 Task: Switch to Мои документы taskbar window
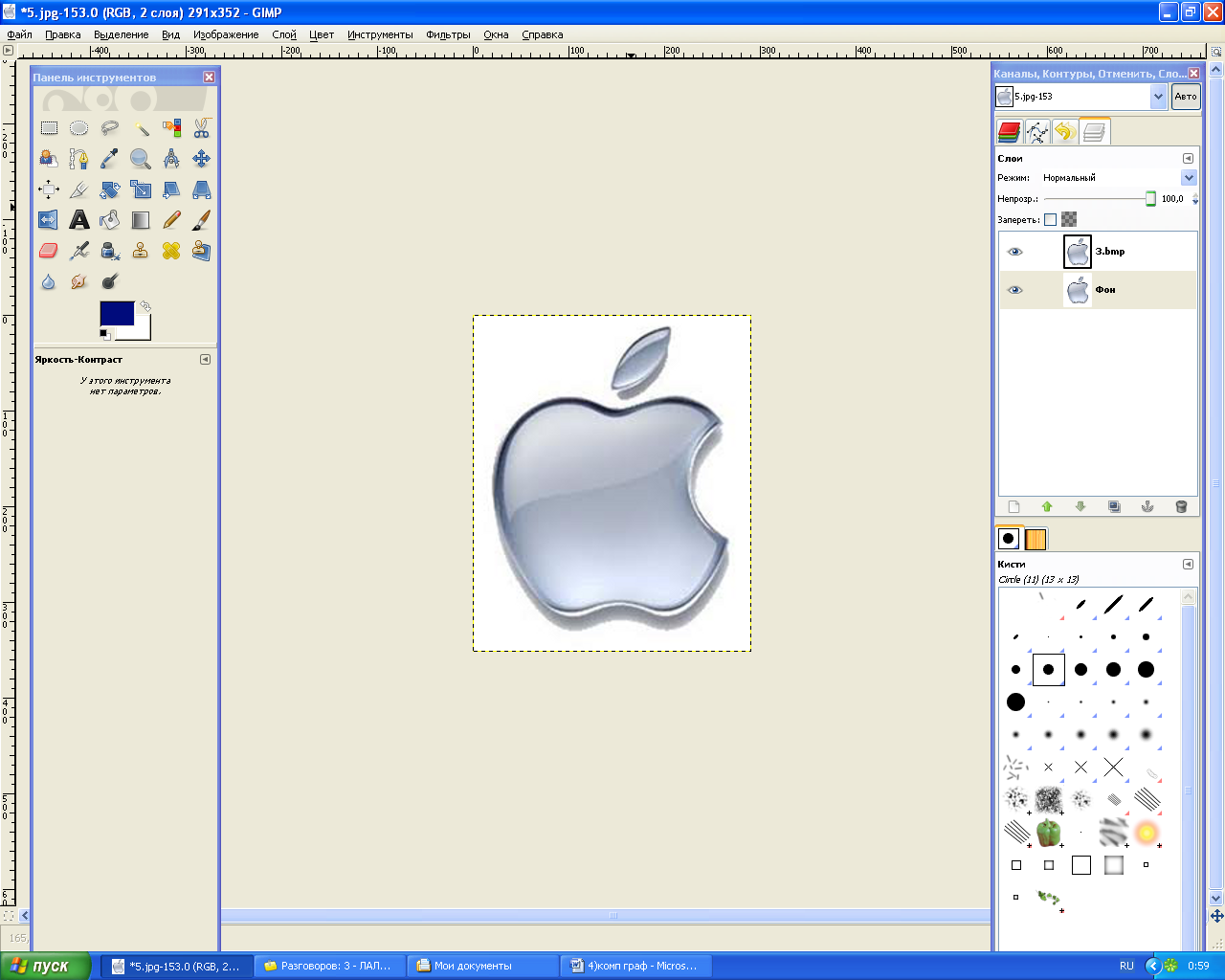coord(483,967)
